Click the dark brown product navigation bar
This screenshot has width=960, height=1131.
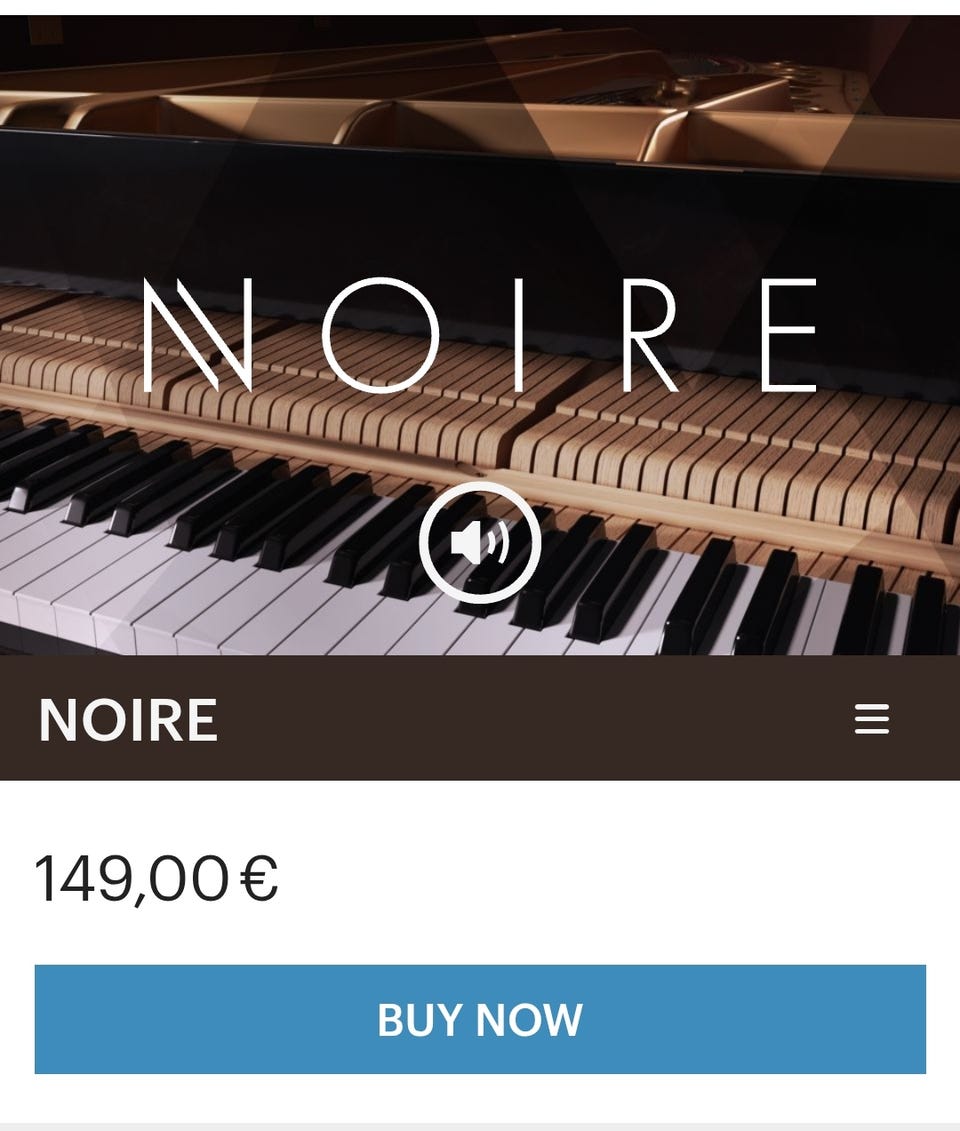[480, 718]
